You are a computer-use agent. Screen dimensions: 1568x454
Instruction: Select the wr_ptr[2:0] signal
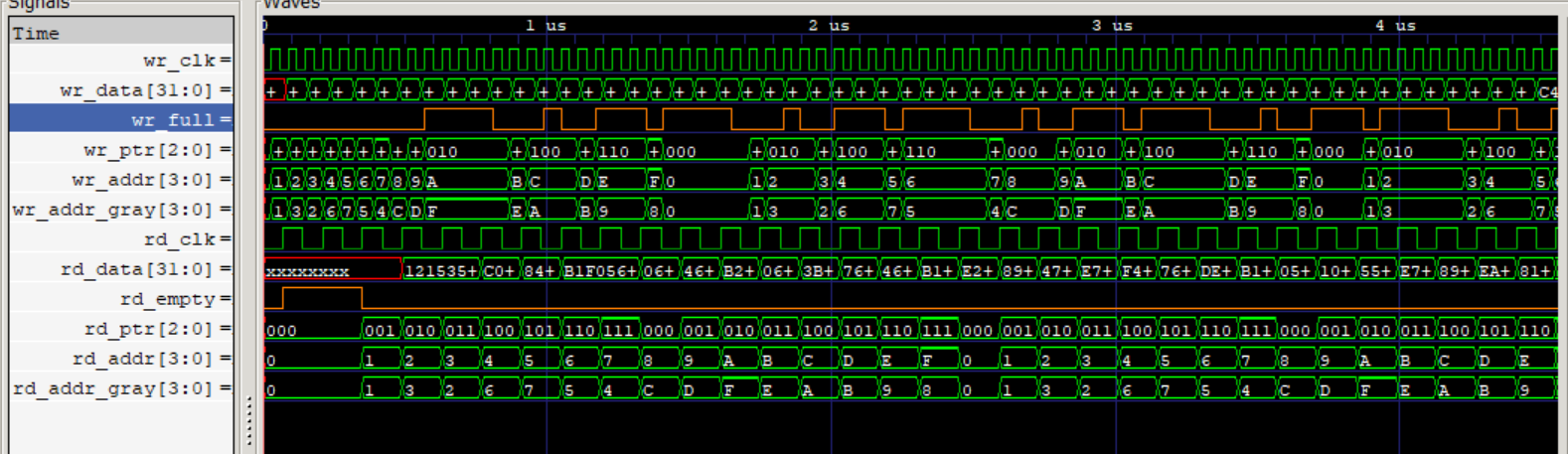[148, 150]
